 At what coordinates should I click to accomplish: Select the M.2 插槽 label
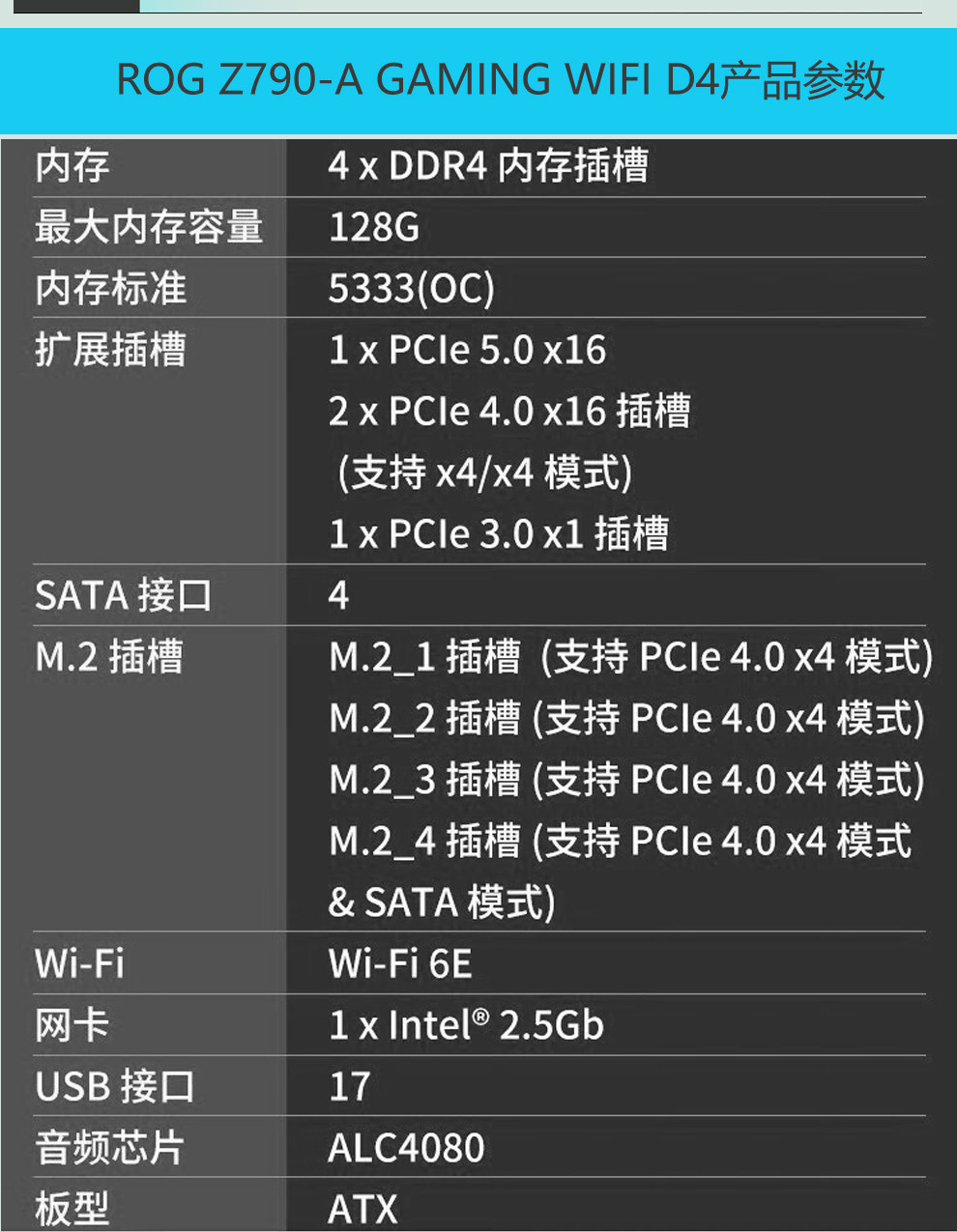click(x=109, y=657)
